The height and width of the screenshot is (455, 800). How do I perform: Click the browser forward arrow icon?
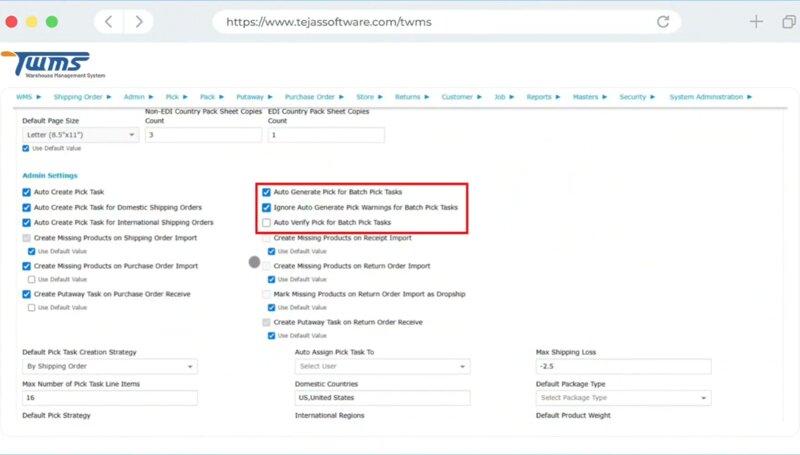139,21
